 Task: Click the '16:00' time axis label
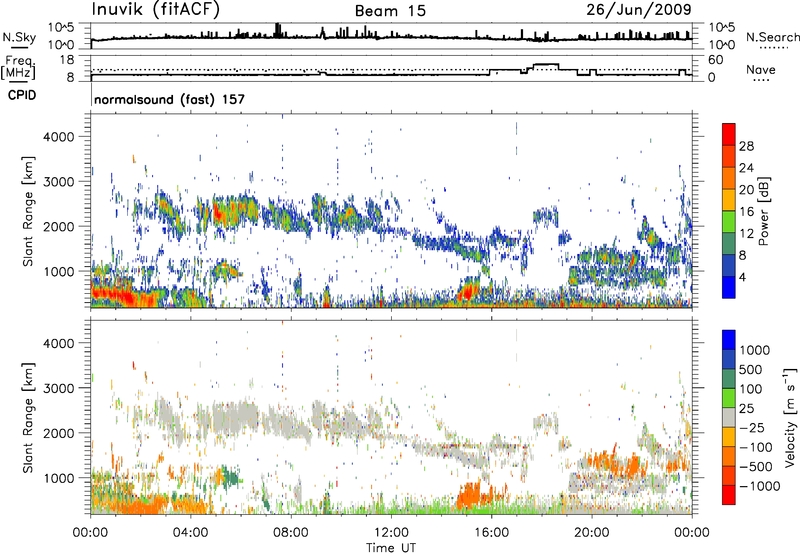[491, 533]
